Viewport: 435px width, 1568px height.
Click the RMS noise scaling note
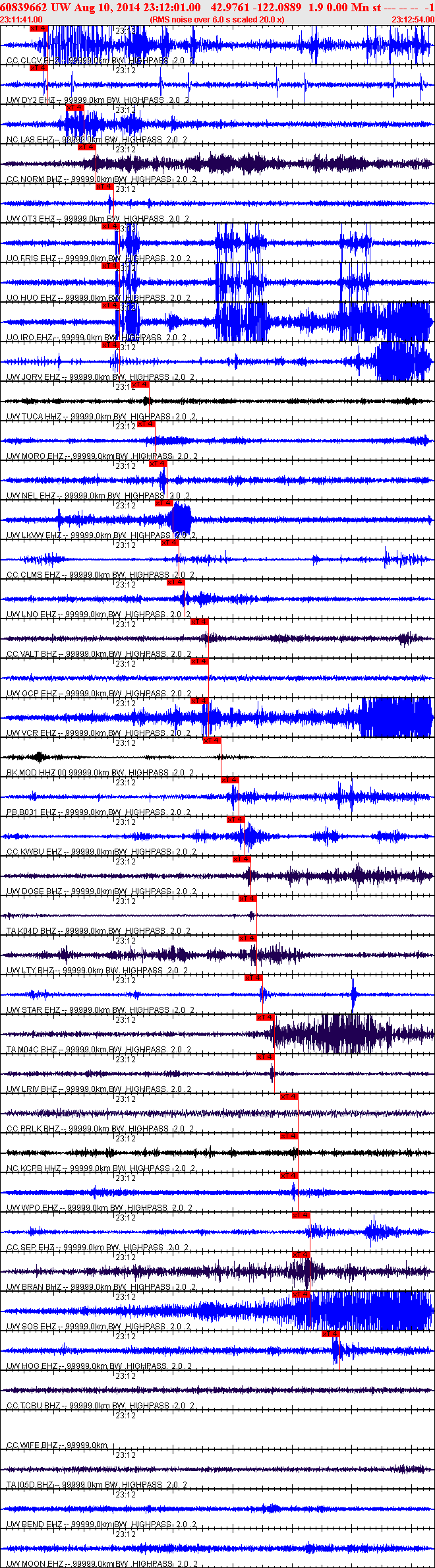217,20
